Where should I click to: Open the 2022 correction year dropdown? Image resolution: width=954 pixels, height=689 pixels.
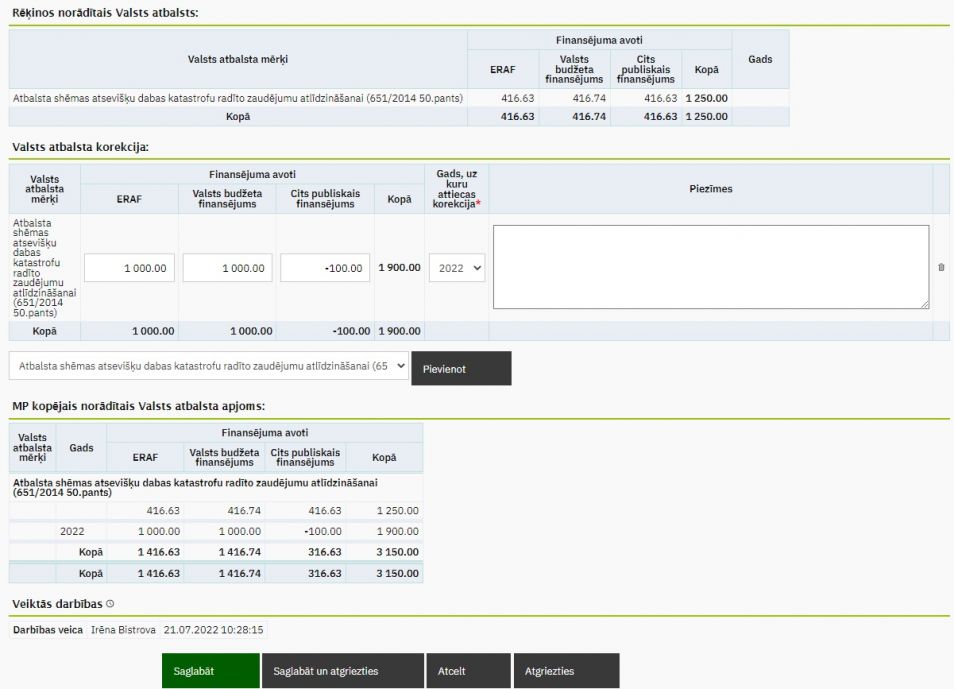click(x=457, y=268)
